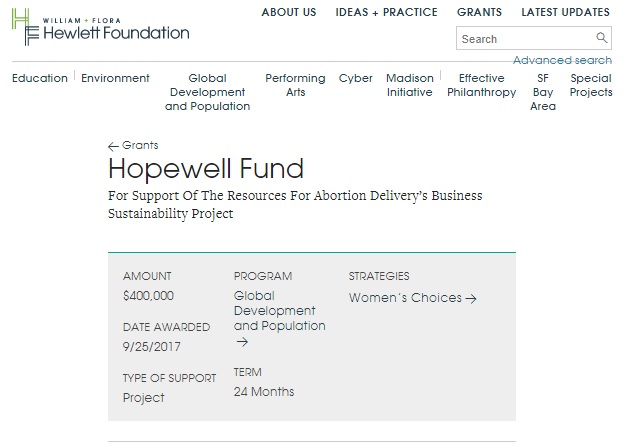The image size is (638, 444).
Task: Select the Effective Philanthropy tab
Action: pos(481,85)
